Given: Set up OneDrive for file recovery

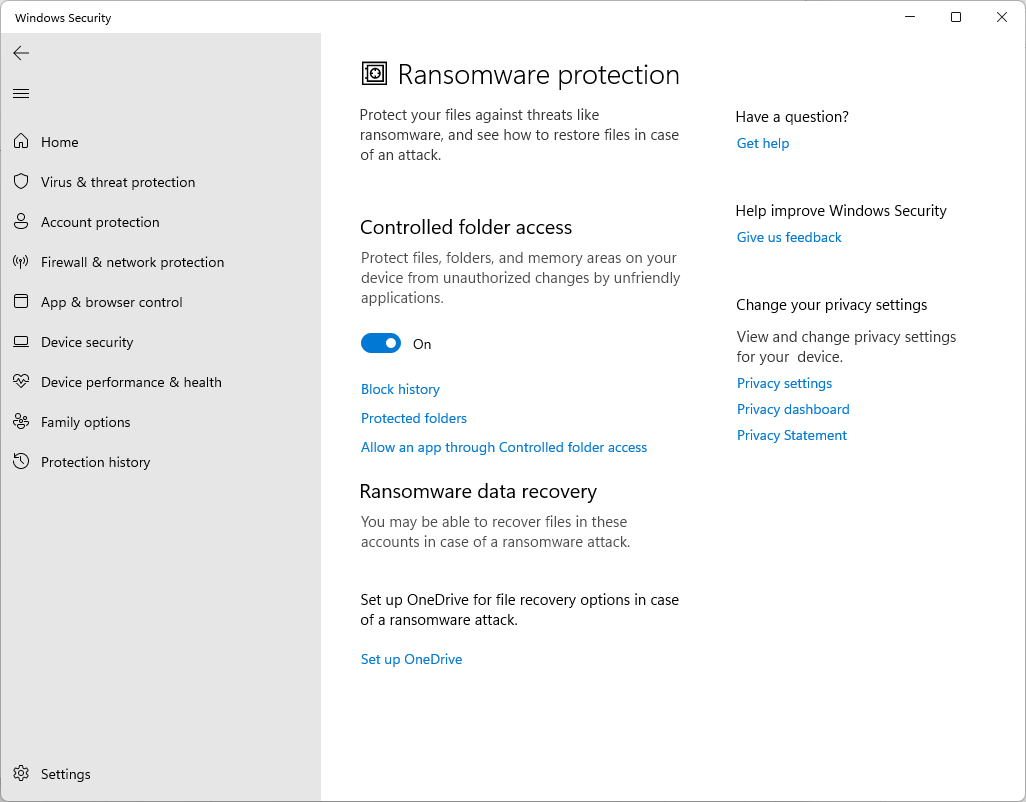Looking at the screenshot, I should tap(411, 659).
